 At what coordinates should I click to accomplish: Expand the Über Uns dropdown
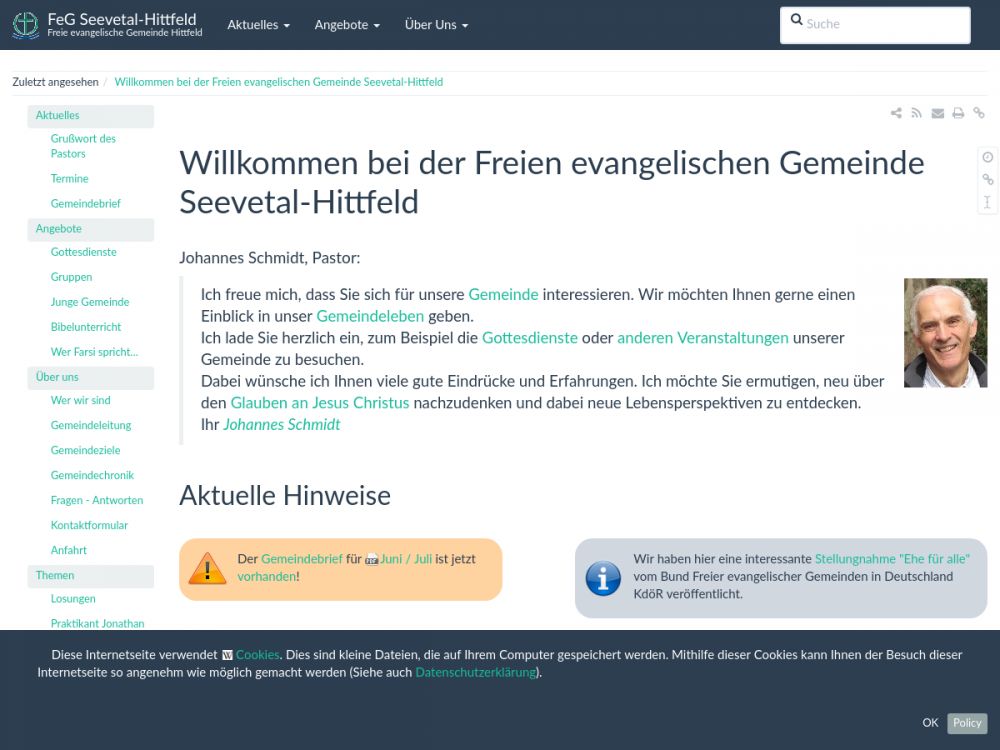click(x=435, y=25)
